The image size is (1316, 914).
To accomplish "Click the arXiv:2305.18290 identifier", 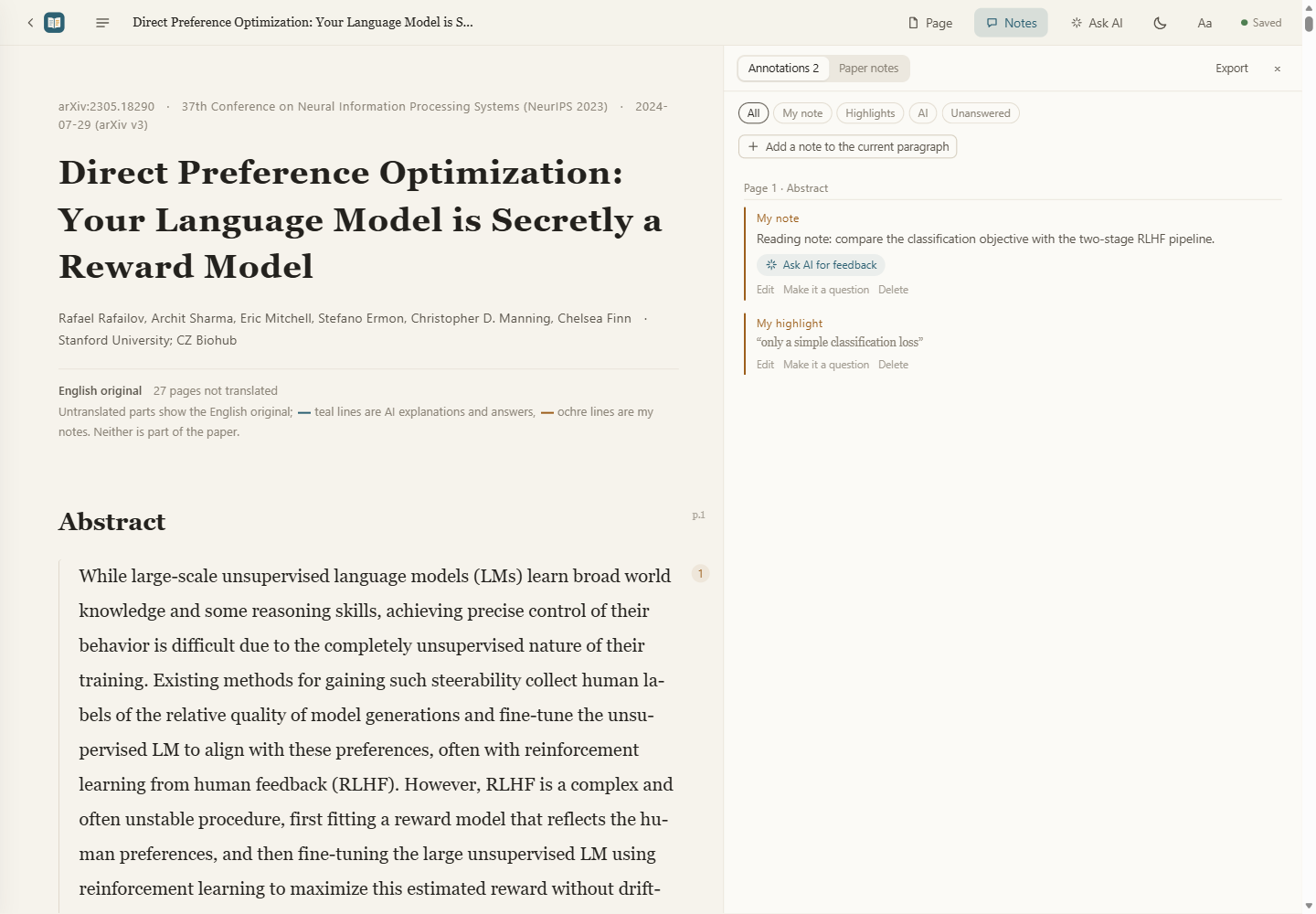I will tap(106, 107).
